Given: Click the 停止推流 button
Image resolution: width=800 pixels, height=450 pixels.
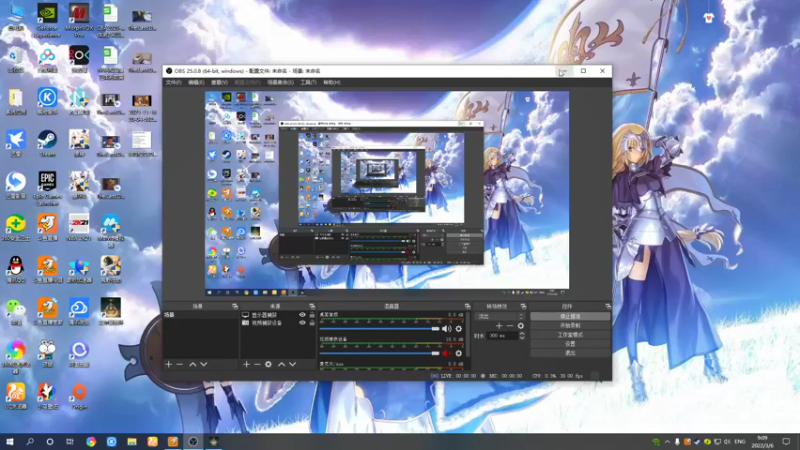Looking at the screenshot, I should 570,316.
